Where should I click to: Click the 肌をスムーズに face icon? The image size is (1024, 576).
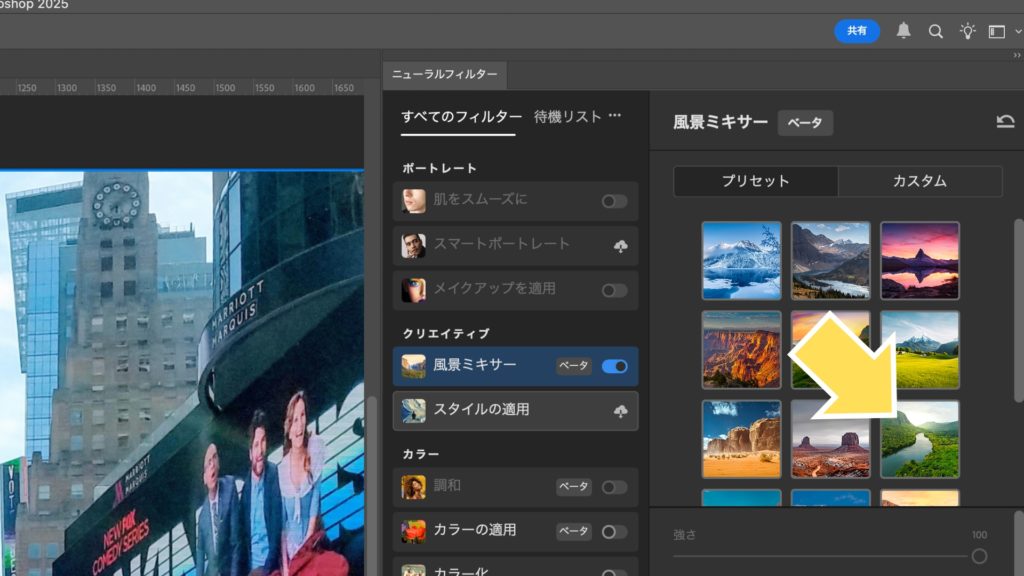click(414, 200)
